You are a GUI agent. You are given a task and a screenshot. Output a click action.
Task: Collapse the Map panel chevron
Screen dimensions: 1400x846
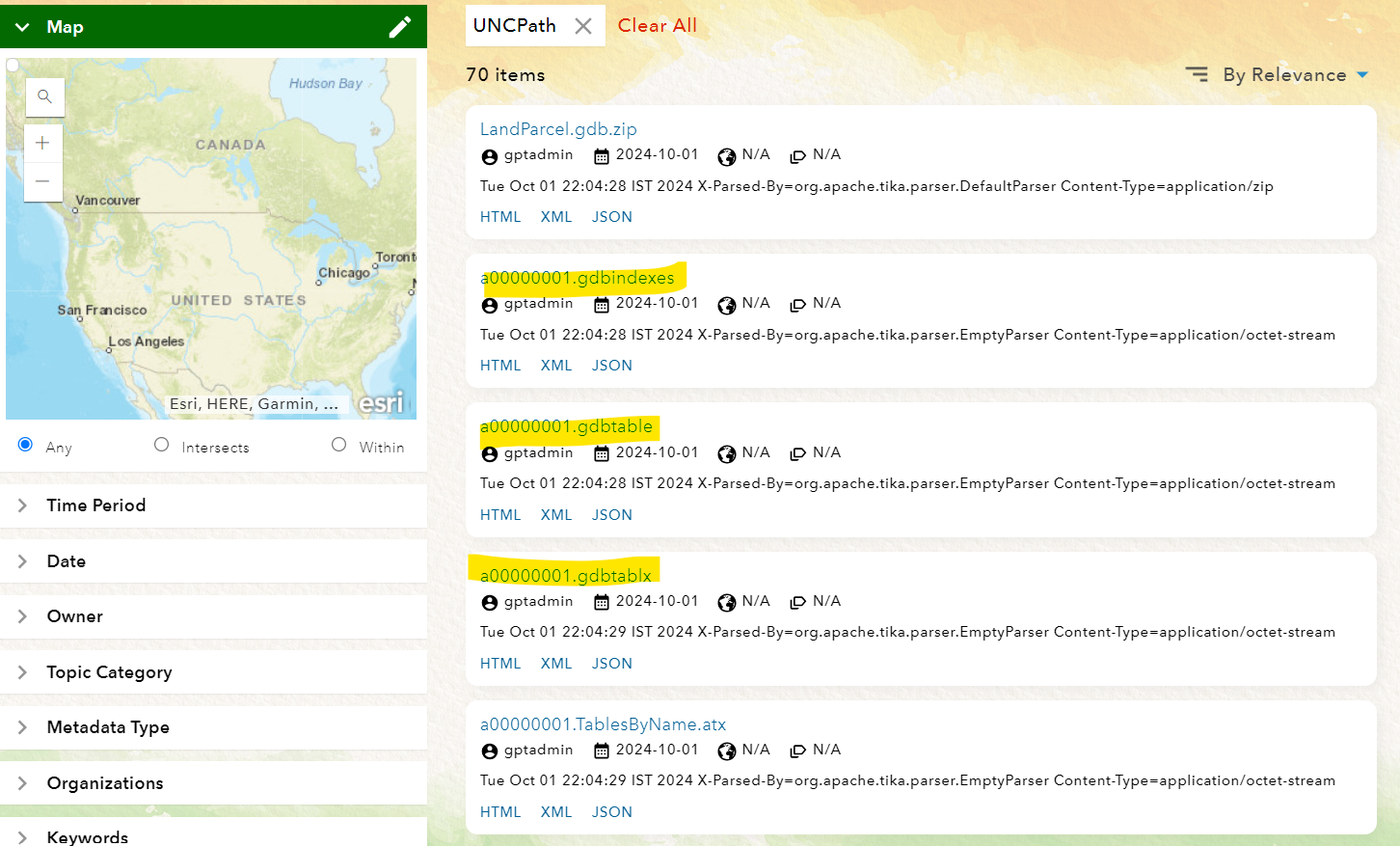coord(22,27)
